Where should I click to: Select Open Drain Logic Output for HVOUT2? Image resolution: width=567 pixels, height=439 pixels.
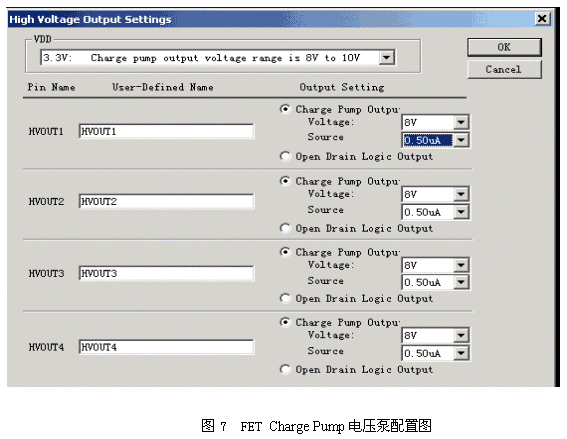point(285,228)
